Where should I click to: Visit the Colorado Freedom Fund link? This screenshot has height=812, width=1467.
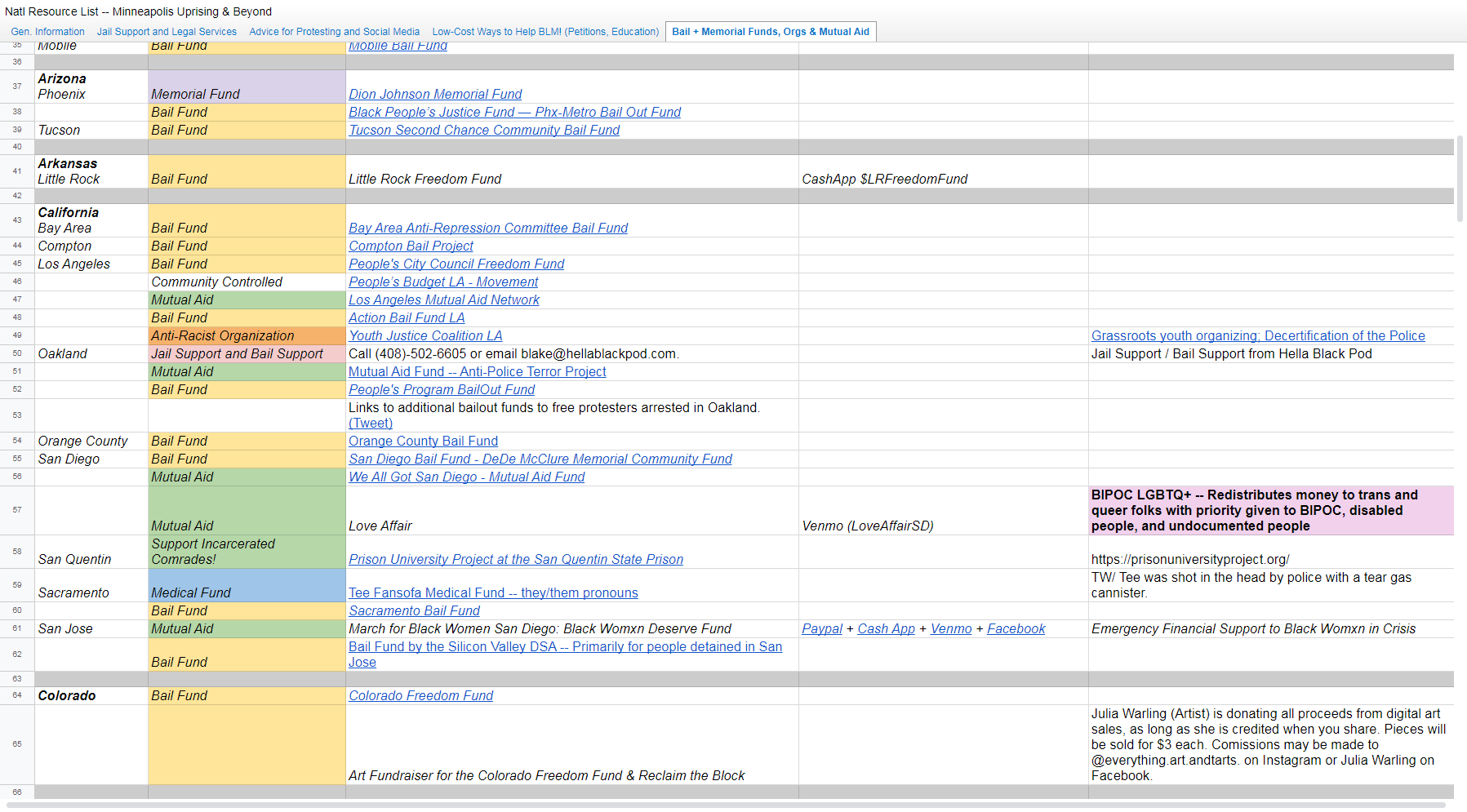(x=421, y=696)
